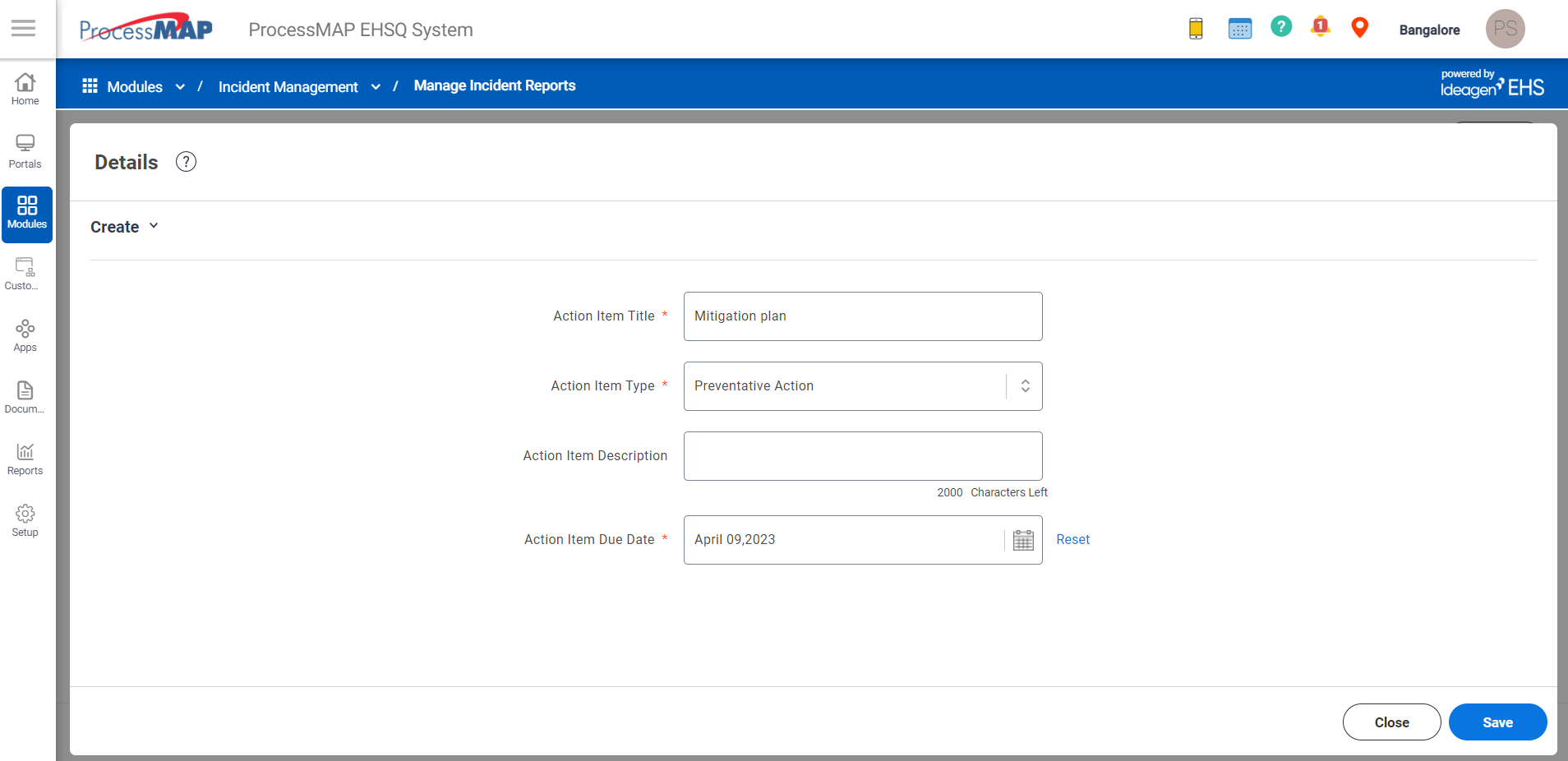Open Reports in sidebar
This screenshot has height=761, width=1568.
click(25, 459)
